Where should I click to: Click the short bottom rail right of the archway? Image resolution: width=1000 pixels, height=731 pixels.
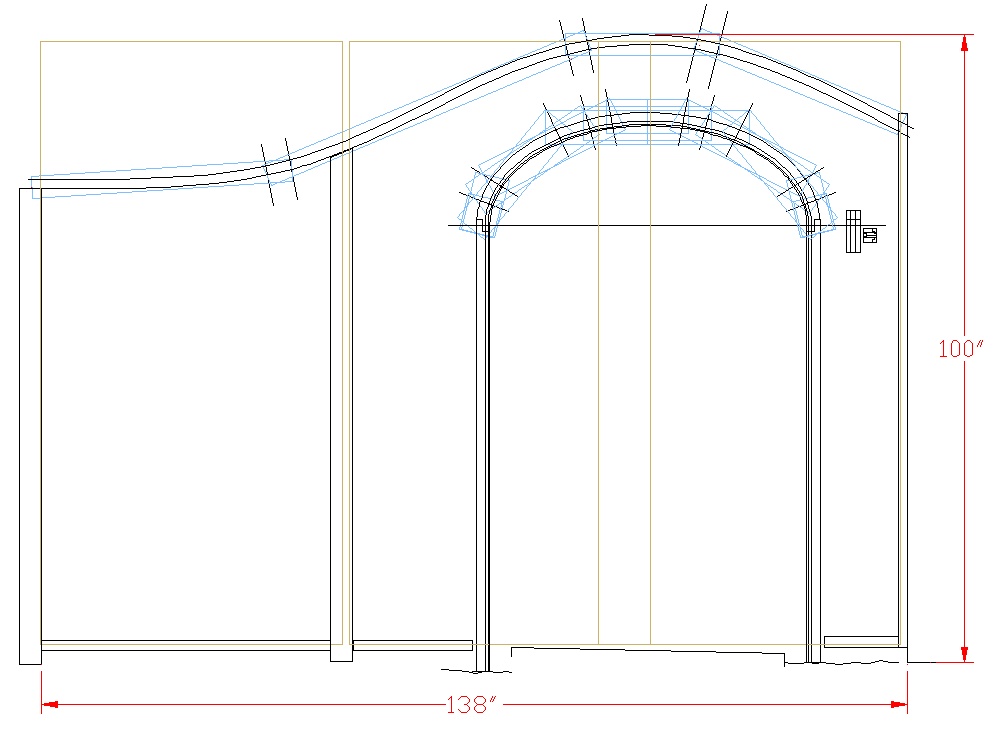click(861, 641)
